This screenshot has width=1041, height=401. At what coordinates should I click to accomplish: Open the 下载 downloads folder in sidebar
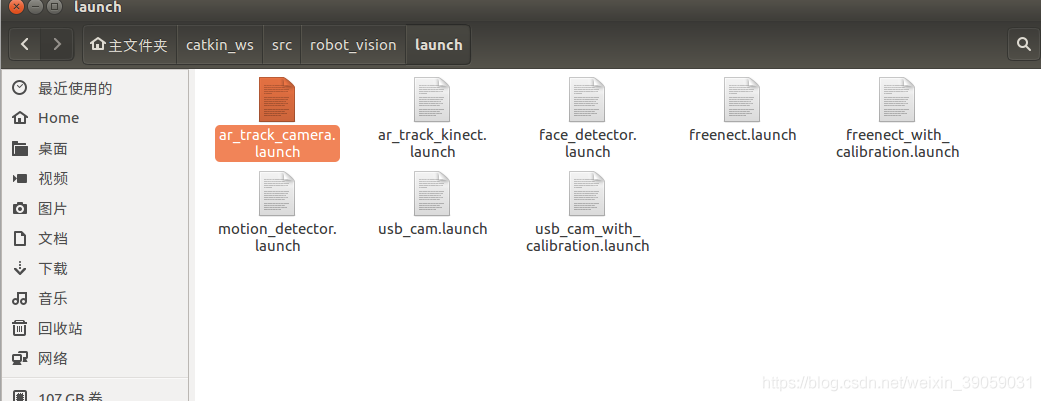tap(53, 268)
